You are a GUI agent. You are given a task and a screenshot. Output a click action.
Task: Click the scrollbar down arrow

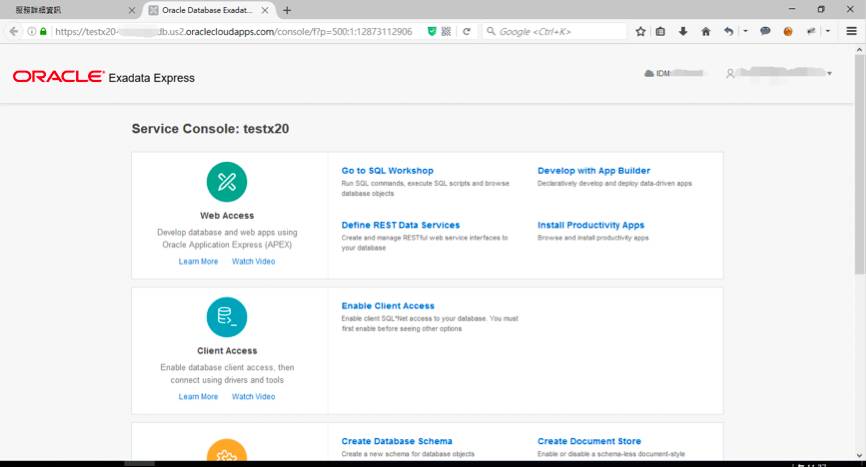(x=859, y=455)
